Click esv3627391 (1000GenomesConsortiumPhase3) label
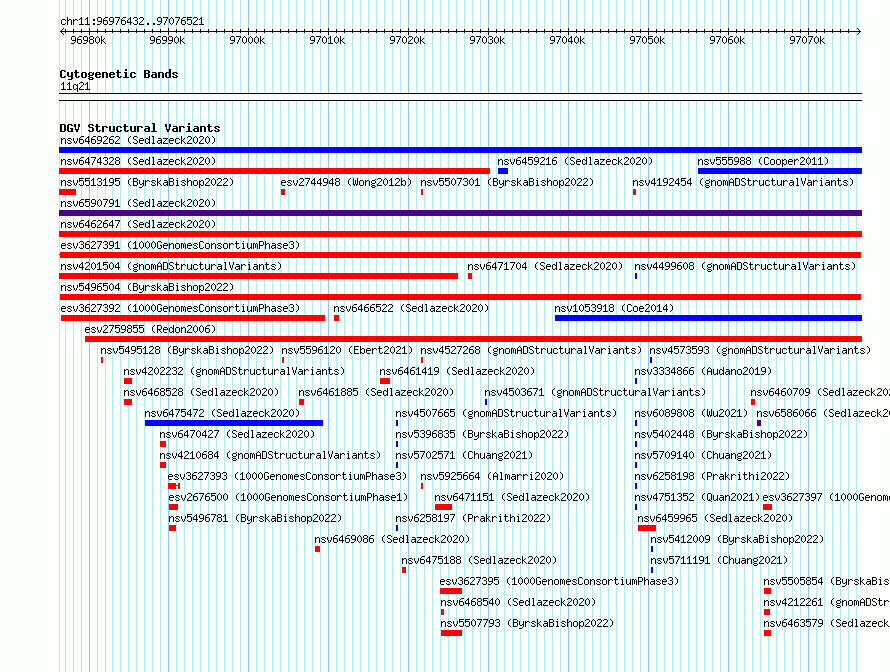The image size is (890, 672). [180, 245]
